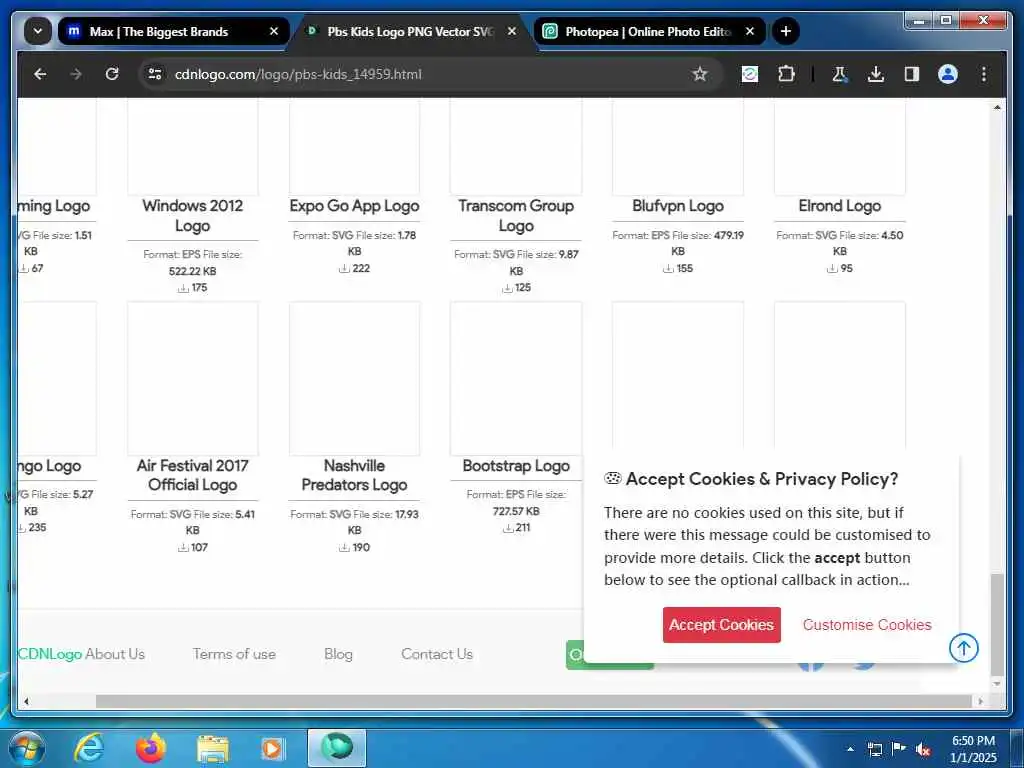Open Windows Media Player taskbar icon

pyautogui.click(x=272, y=748)
